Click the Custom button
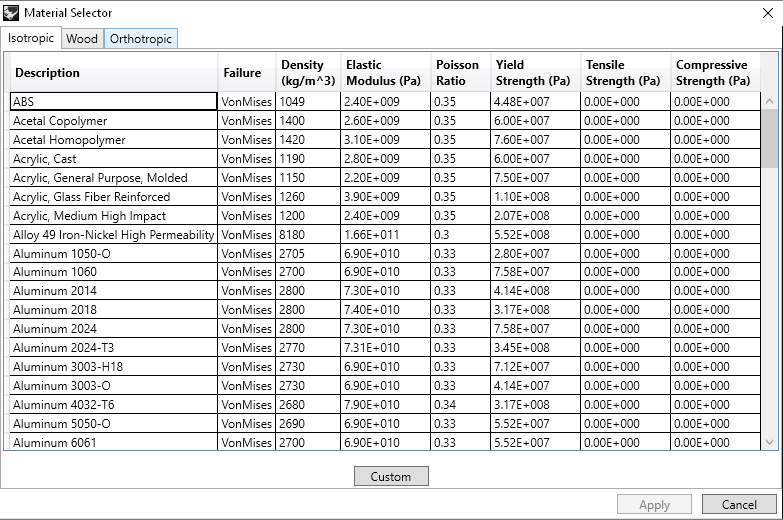The height and width of the screenshot is (520, 783). click(391, 476)
